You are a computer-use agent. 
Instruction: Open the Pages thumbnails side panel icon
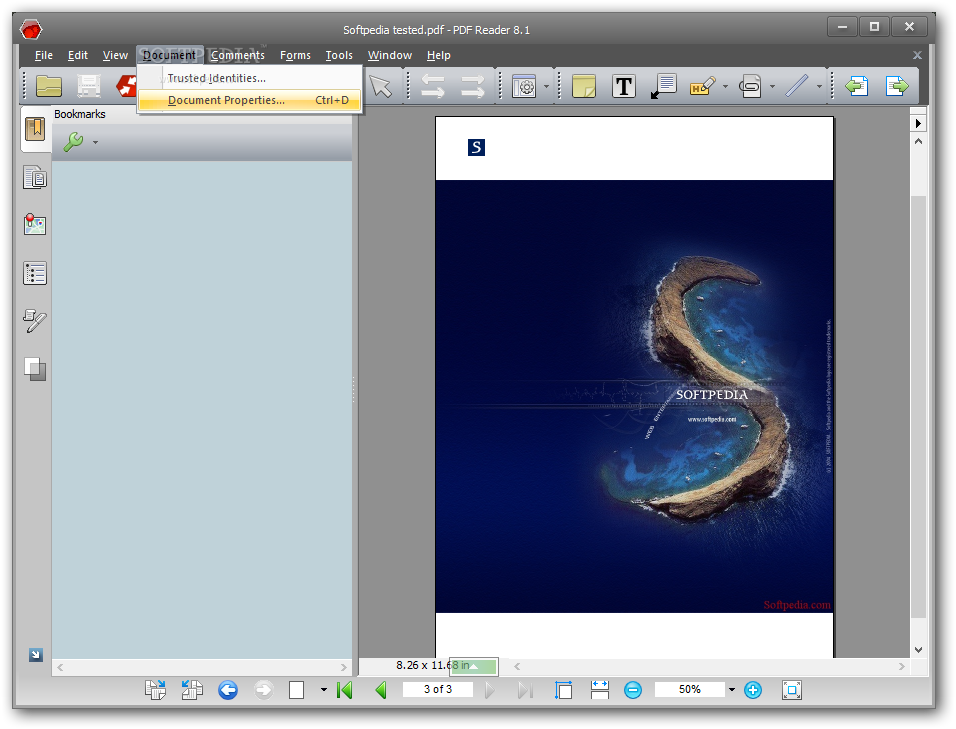pyautogui.click(x=35, y=177)
